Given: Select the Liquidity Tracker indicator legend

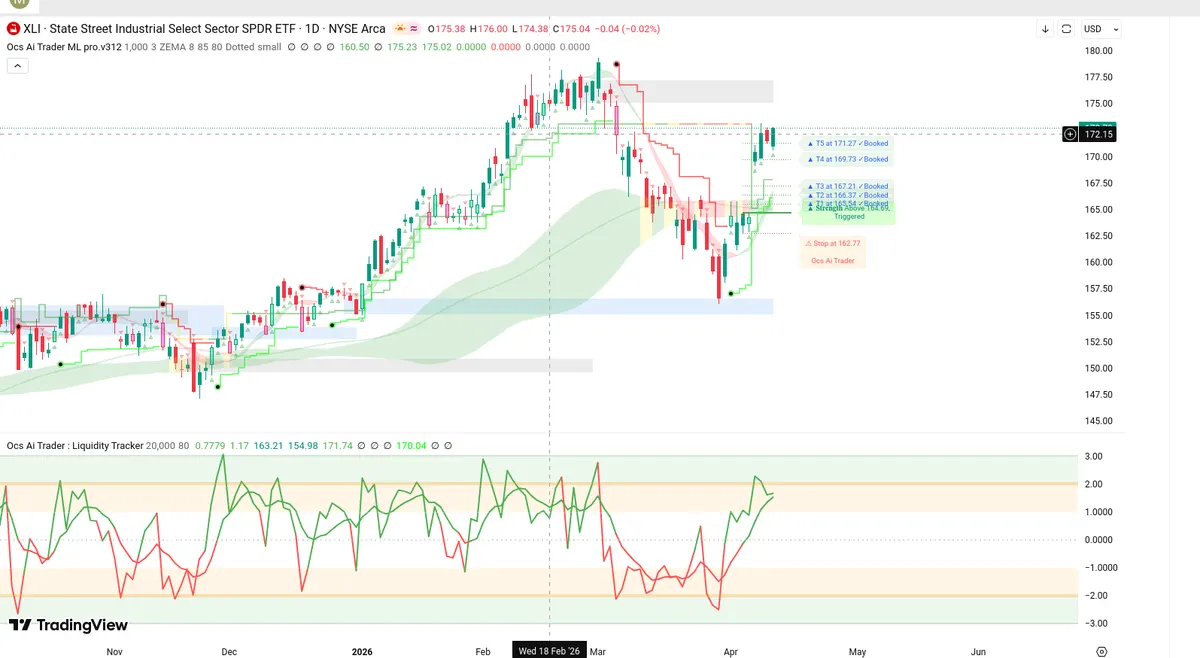Looking at the screenshot, I should coord(75,445).
